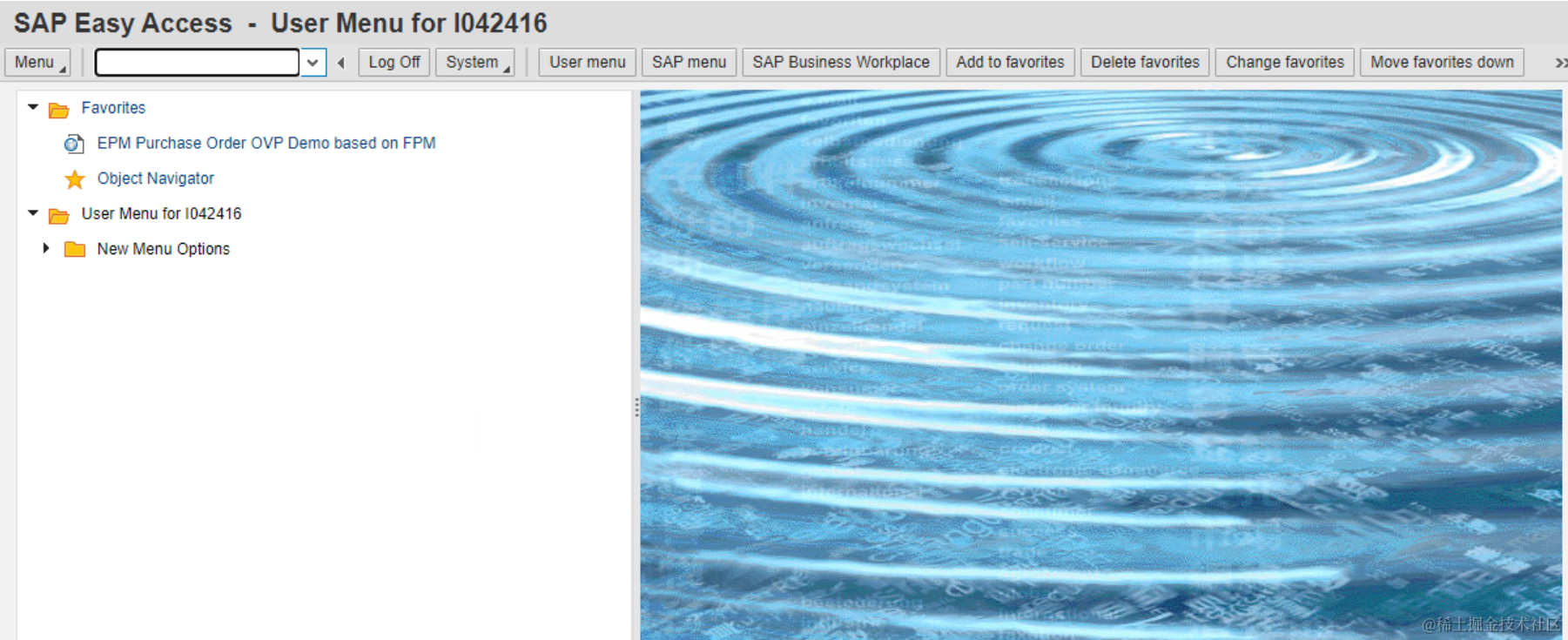Open EPM Purchase Order OVP Demo entry
Screen dimensions: 1568x640
point(266,143)
